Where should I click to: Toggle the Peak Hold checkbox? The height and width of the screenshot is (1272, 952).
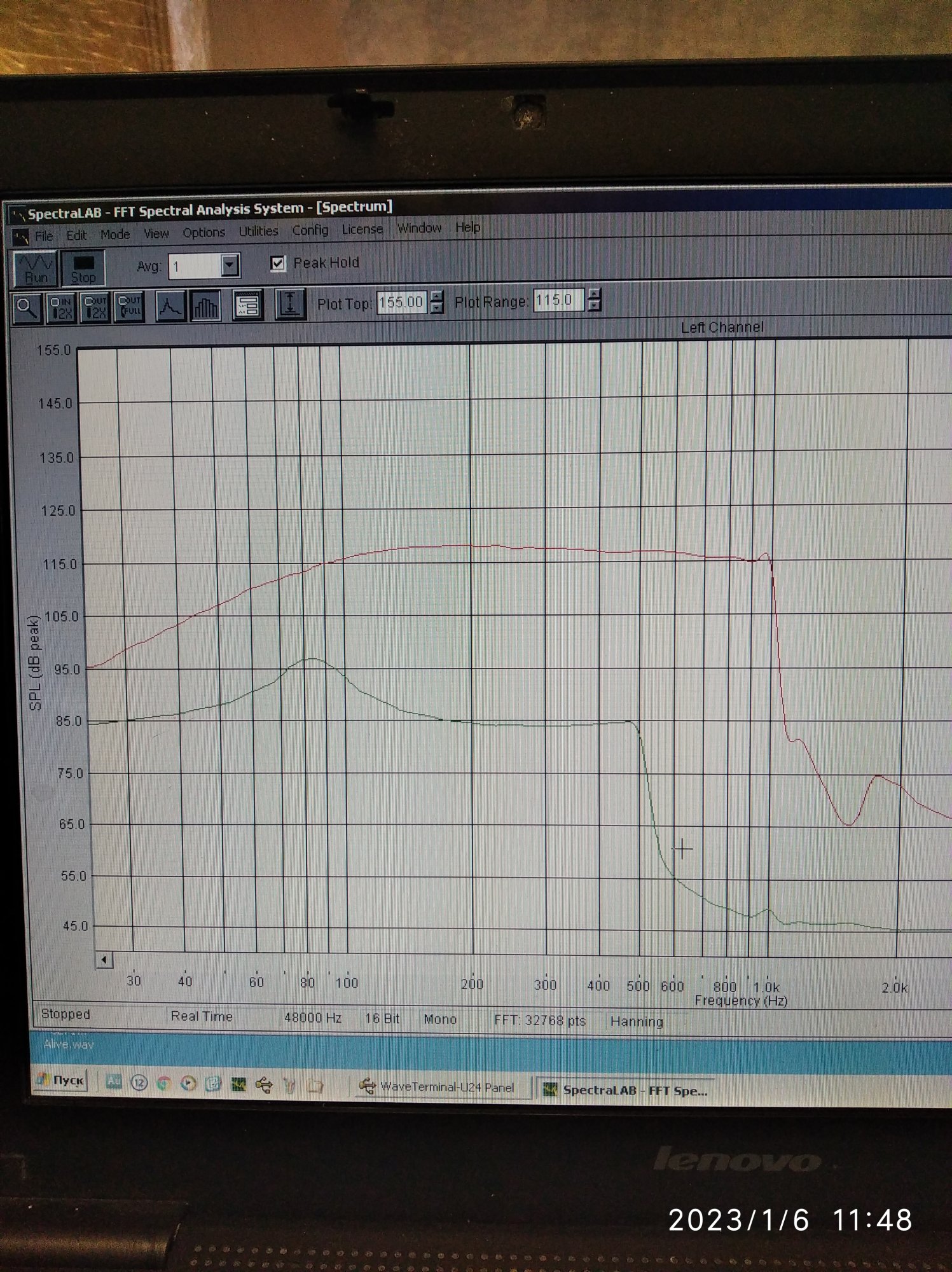pyautogui.click(x=278, y=263)
